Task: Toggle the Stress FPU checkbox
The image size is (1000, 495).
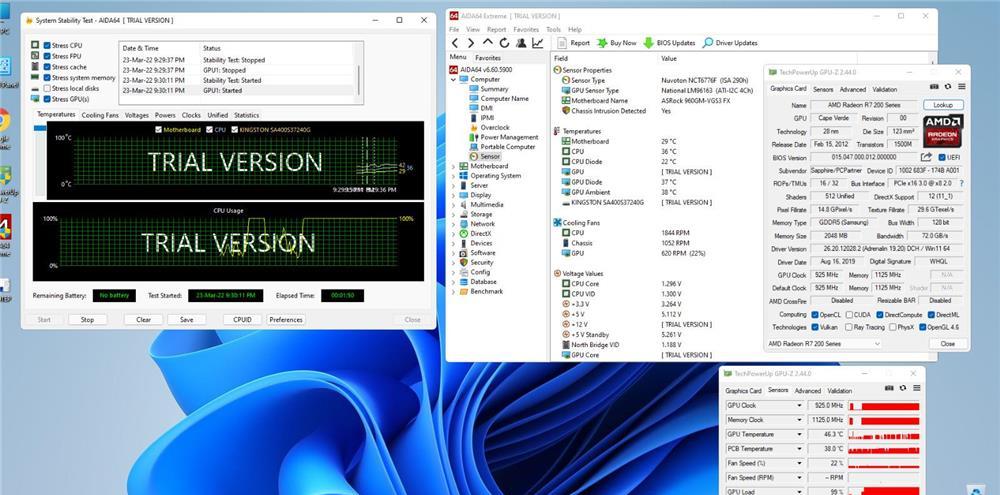Action: (47, 56)
